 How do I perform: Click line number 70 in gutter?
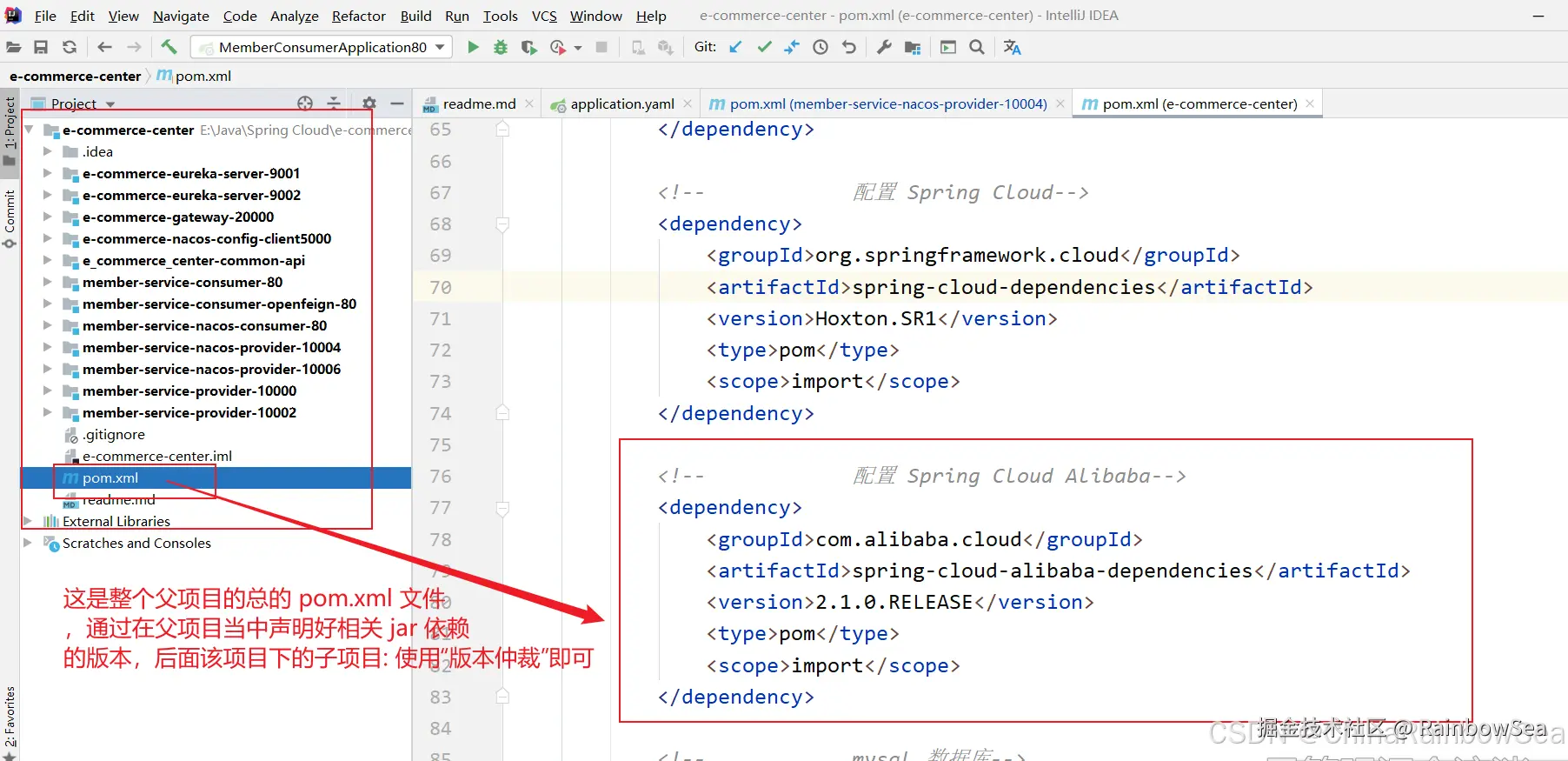click(x=441, y=287)
